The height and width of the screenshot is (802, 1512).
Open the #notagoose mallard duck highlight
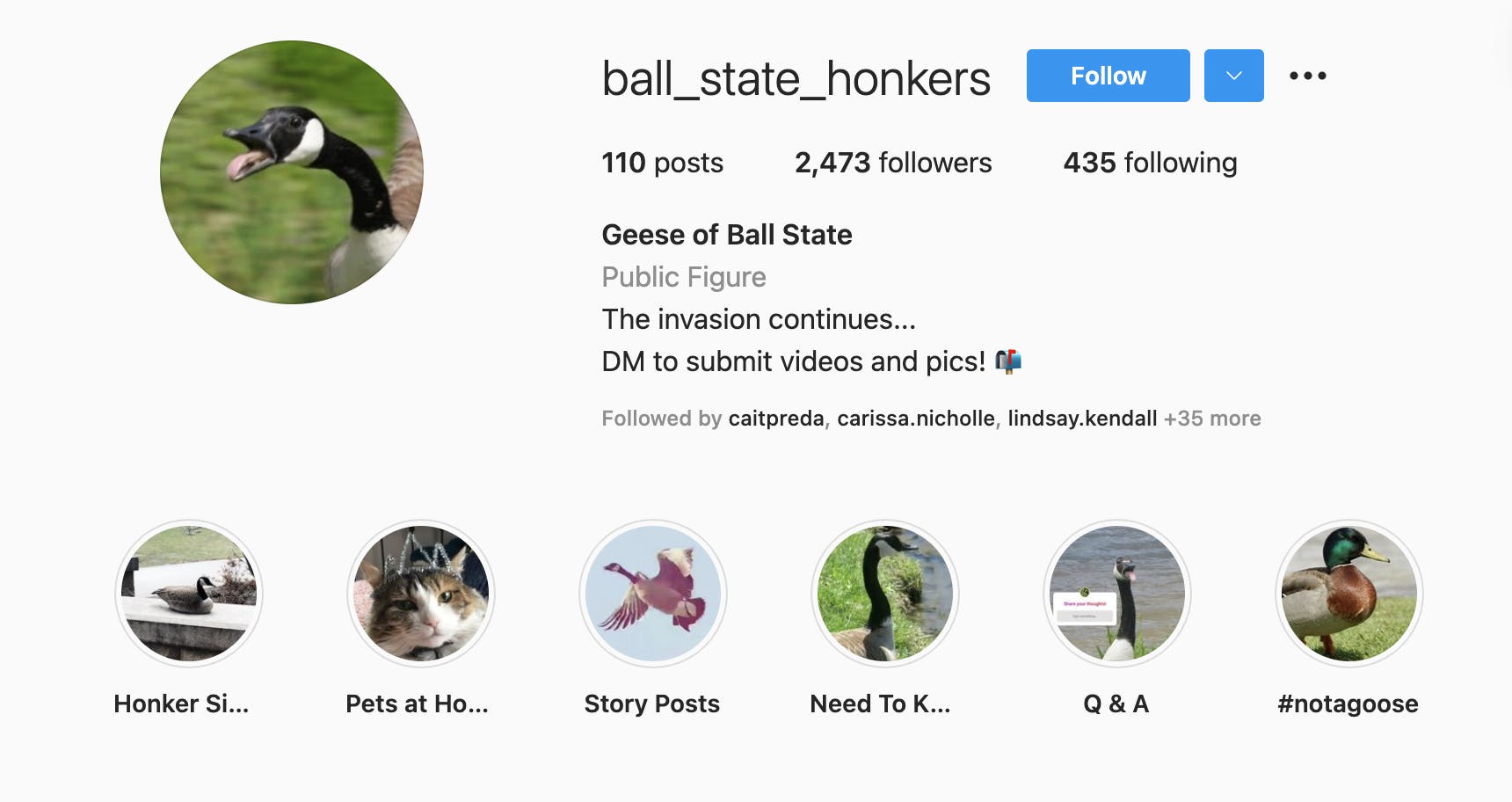click(x=1349, y=594)
